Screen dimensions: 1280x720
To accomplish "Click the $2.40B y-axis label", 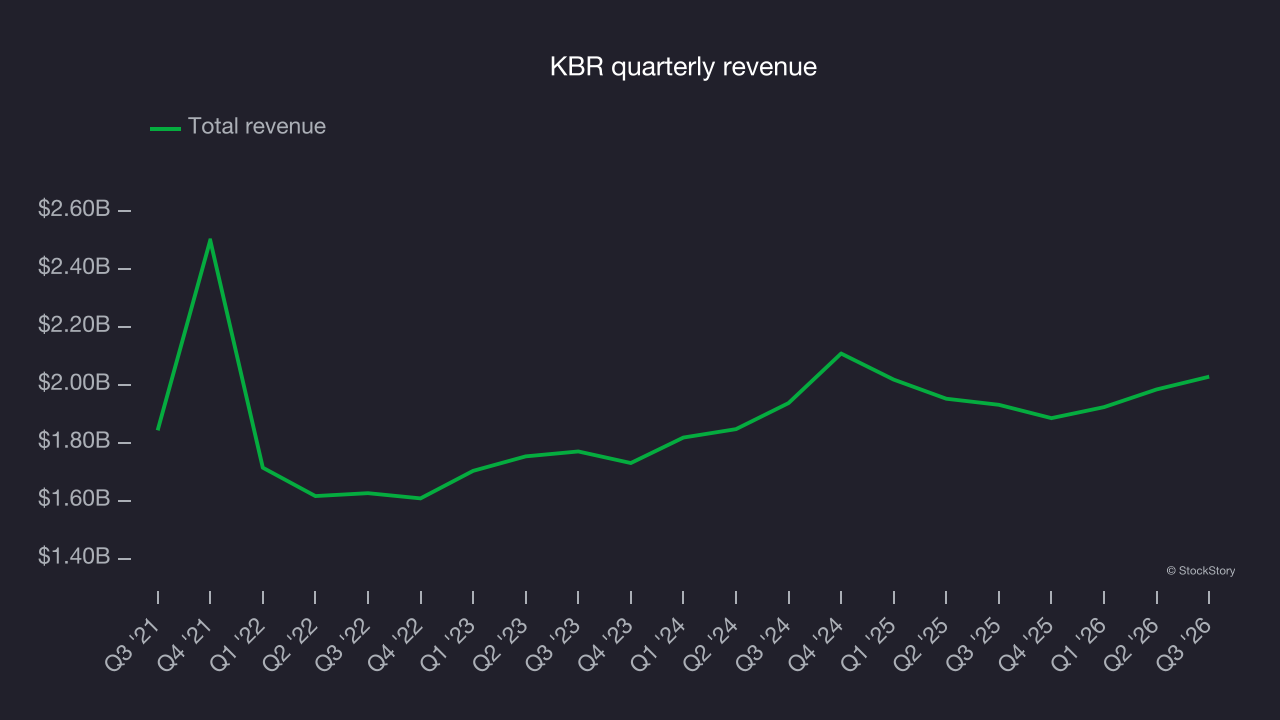I will [74, 268].
